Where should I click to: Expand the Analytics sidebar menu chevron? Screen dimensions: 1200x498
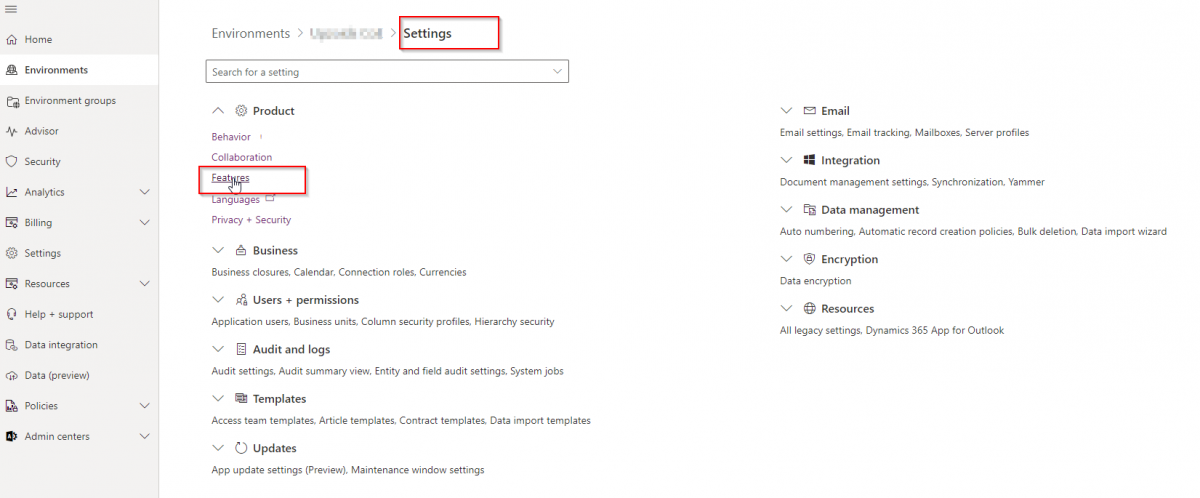click(x=145, y=192)
